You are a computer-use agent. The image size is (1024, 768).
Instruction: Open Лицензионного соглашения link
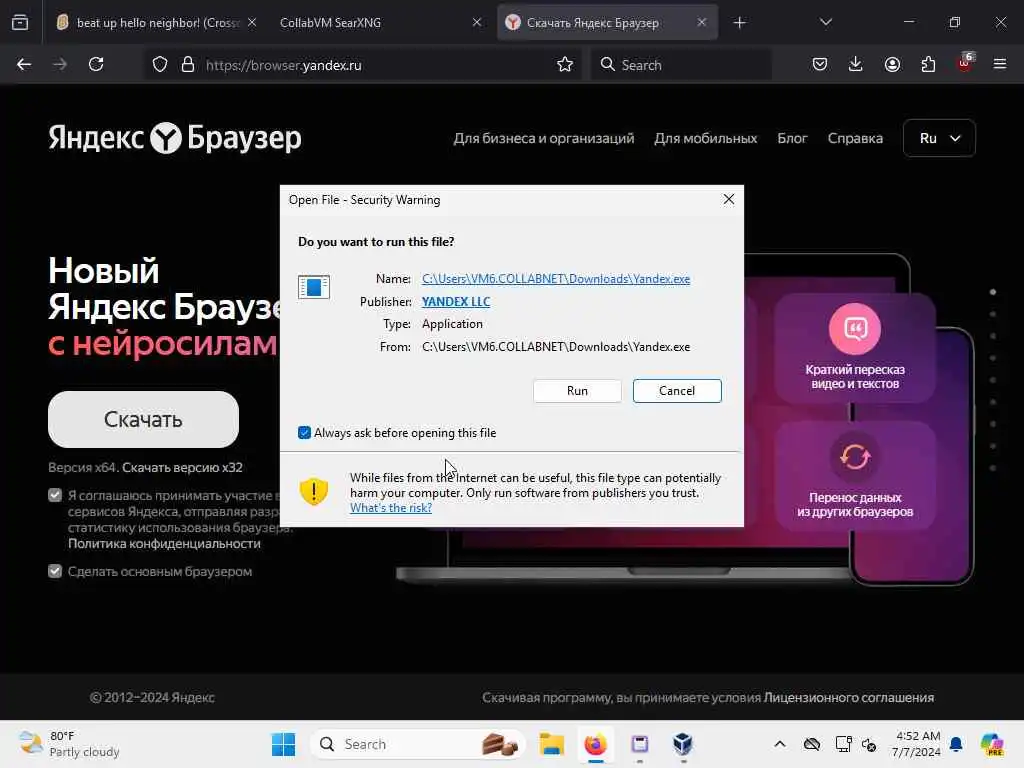pyautogui.click(x=849, y=697)
